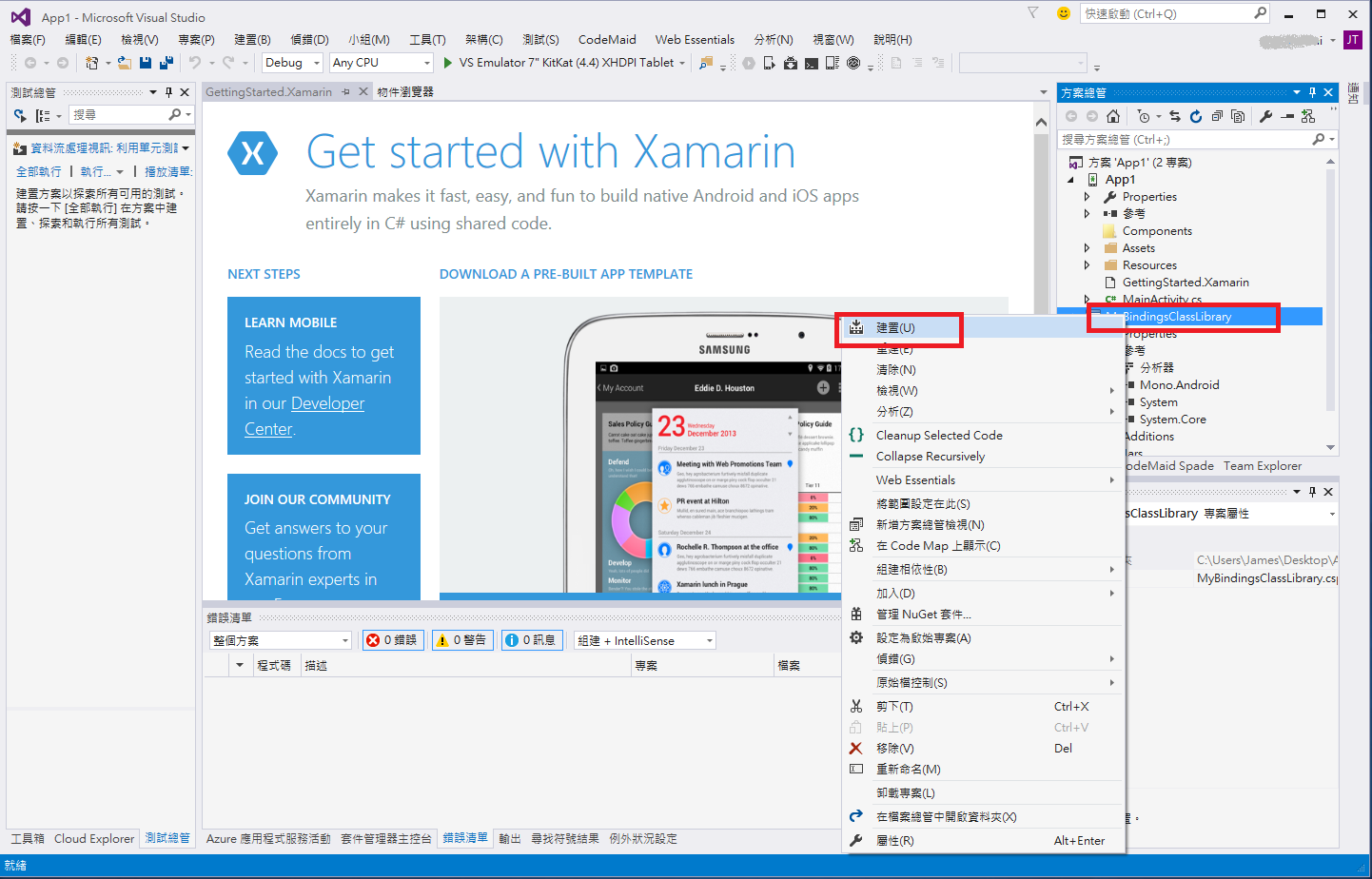Expand the Resources folder node

coord(1088,265)
